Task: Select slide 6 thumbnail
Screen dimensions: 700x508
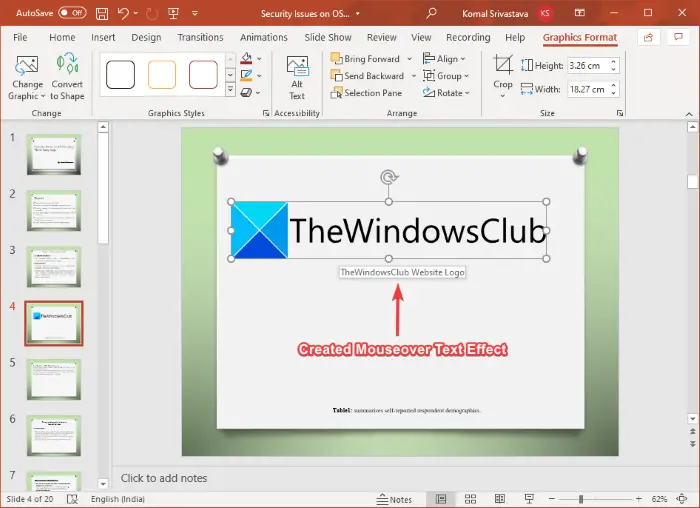Action: 54,436
